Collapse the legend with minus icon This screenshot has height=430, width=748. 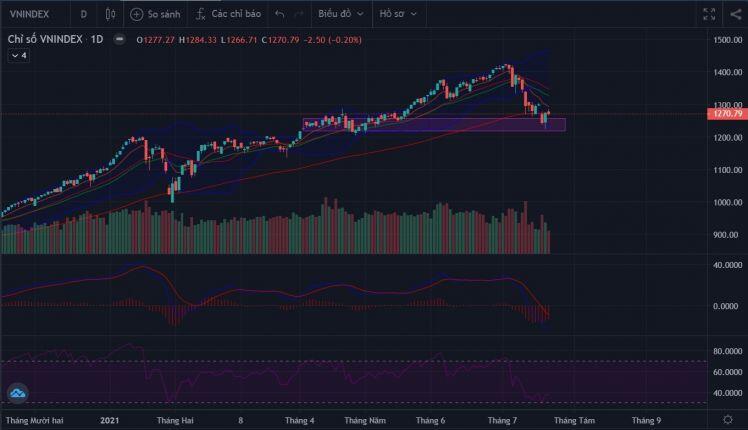click(x=119, y=39)
